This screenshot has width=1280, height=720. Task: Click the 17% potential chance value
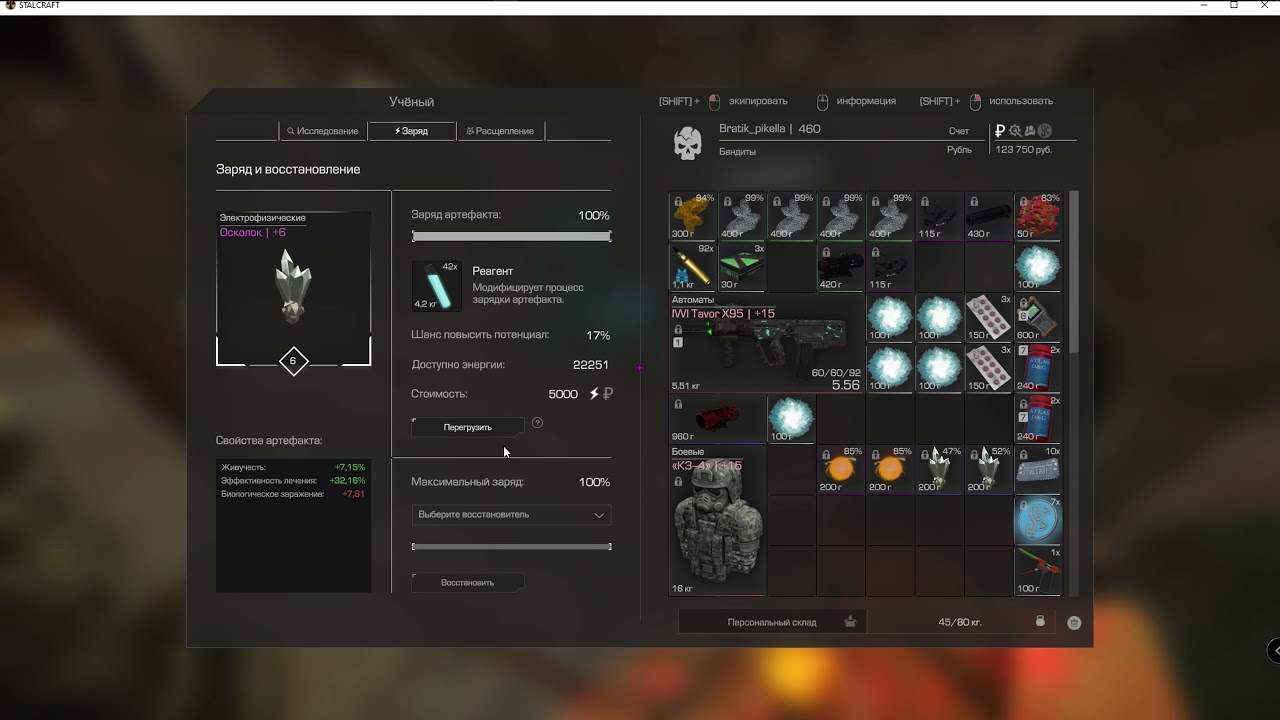click(598, 336)
